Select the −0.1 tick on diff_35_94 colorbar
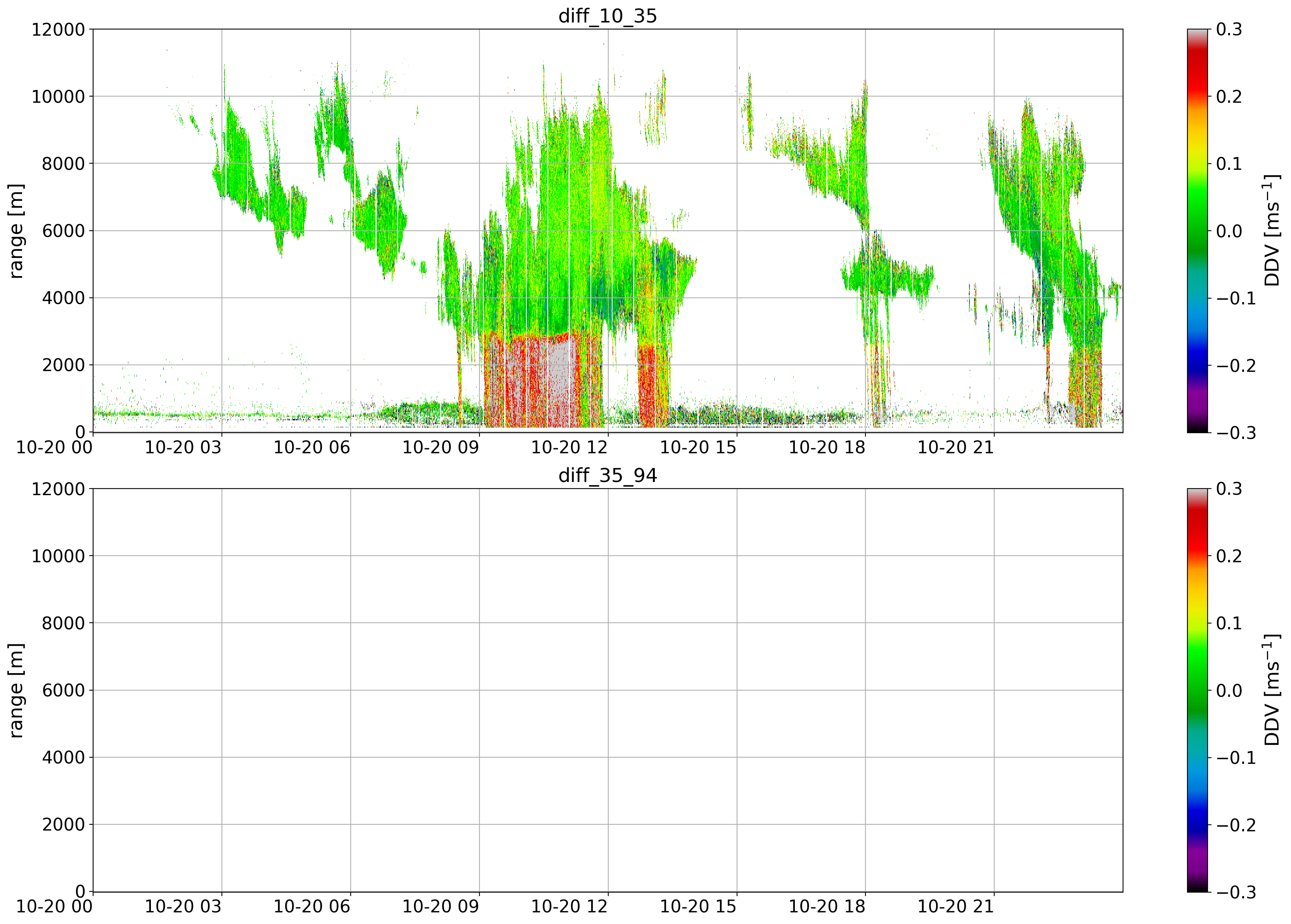This screenshot has width=1291, height=924. (1236, 758)
